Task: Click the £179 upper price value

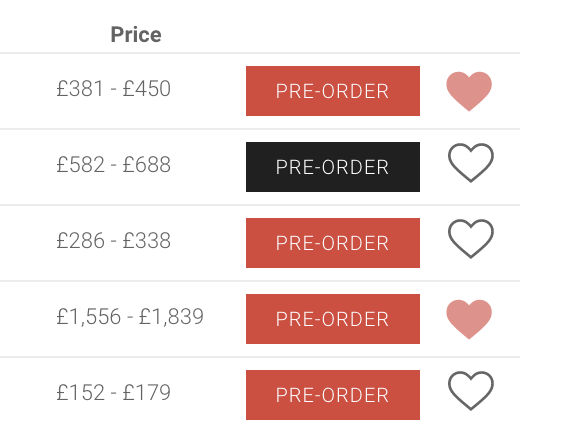Action: pos(147,392)
